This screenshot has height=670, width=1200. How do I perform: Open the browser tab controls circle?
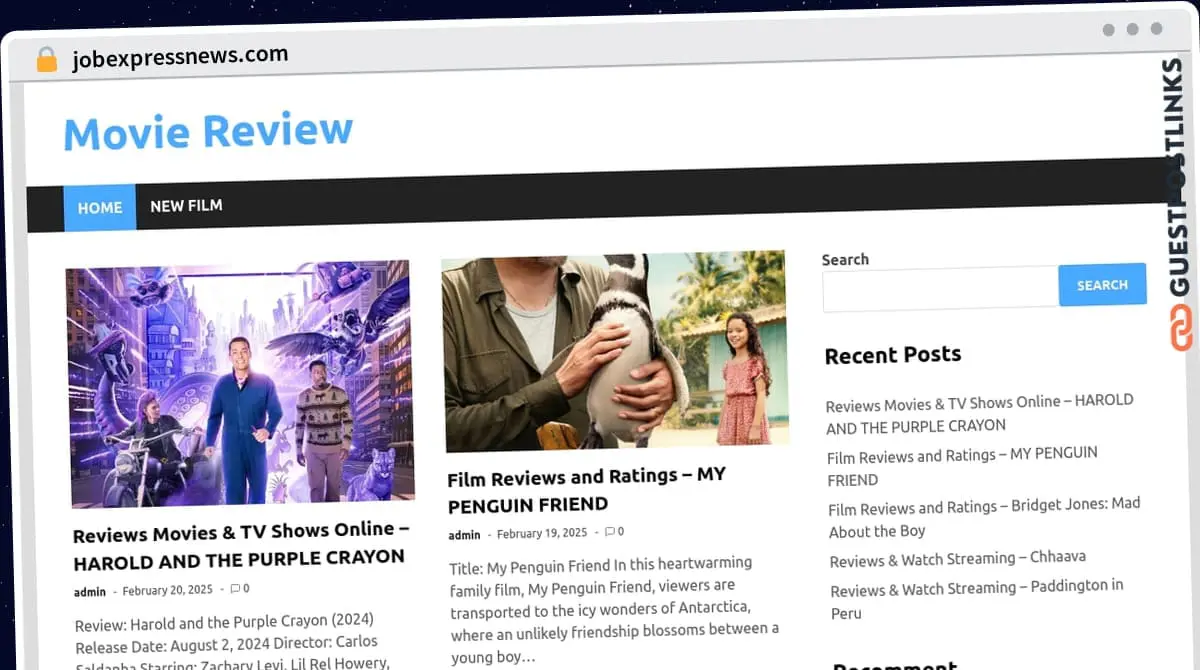1108,30
